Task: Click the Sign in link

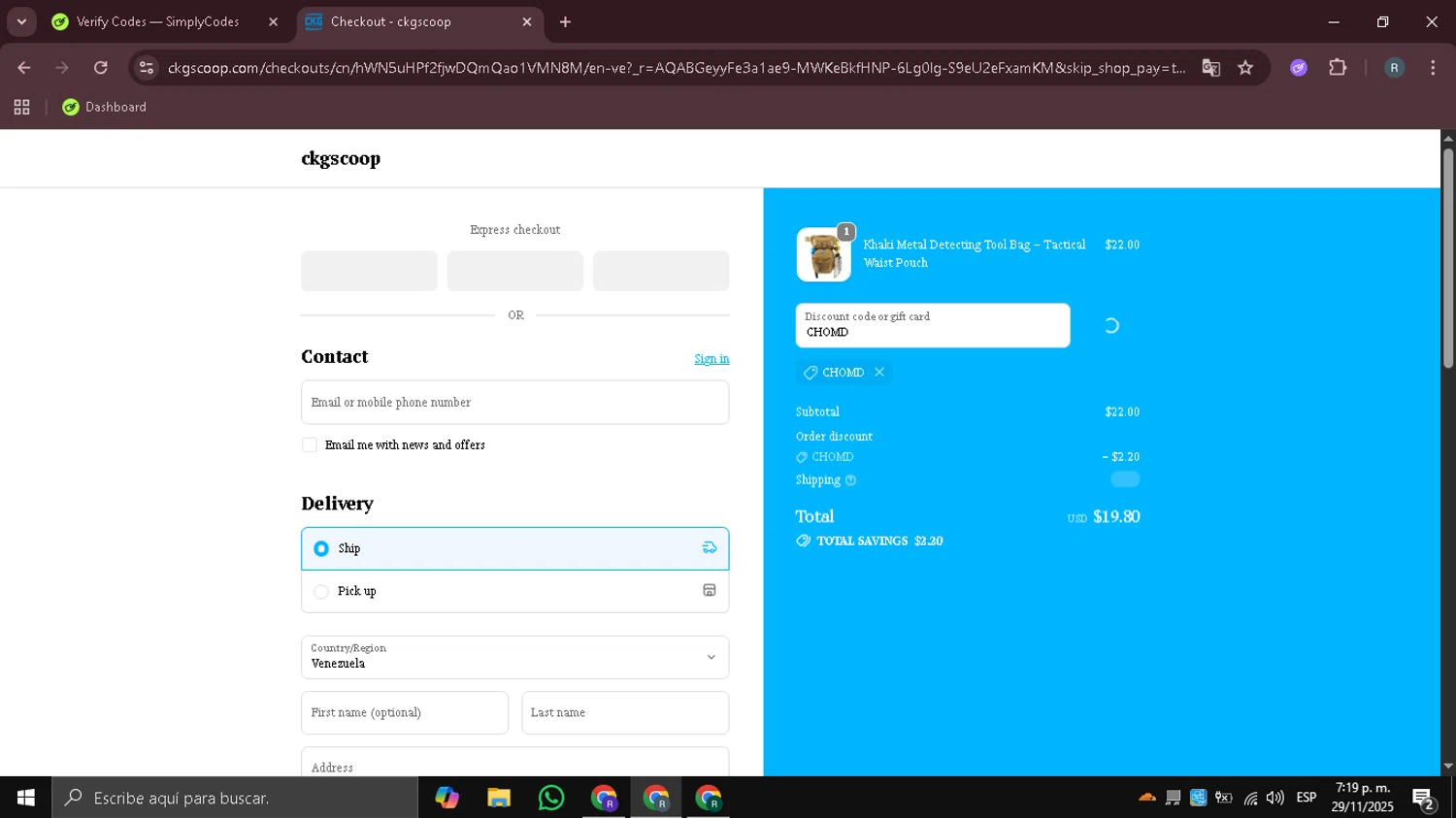Action: 711,359
